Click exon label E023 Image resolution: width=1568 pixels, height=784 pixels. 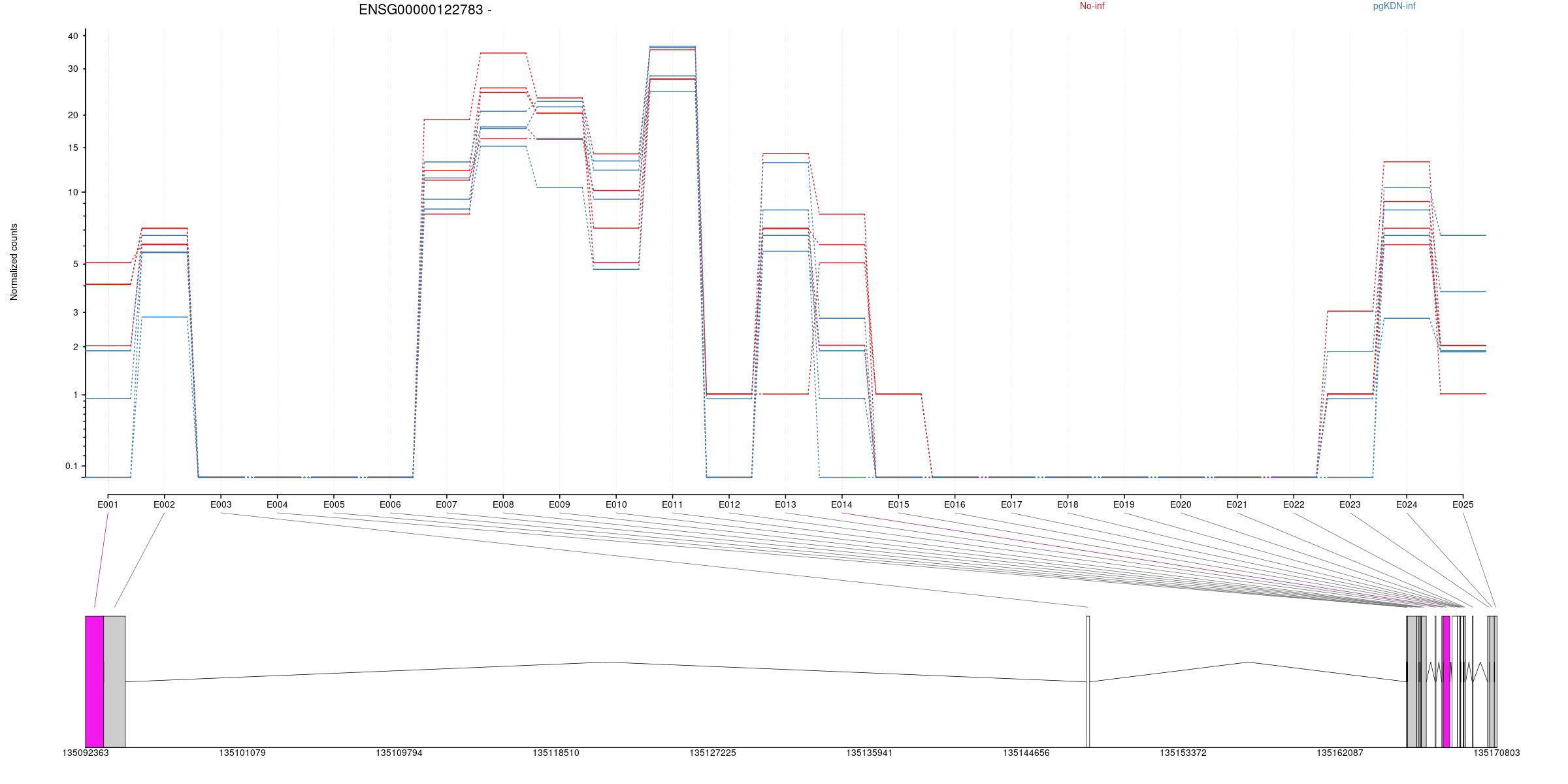[x=1350, y=504]
